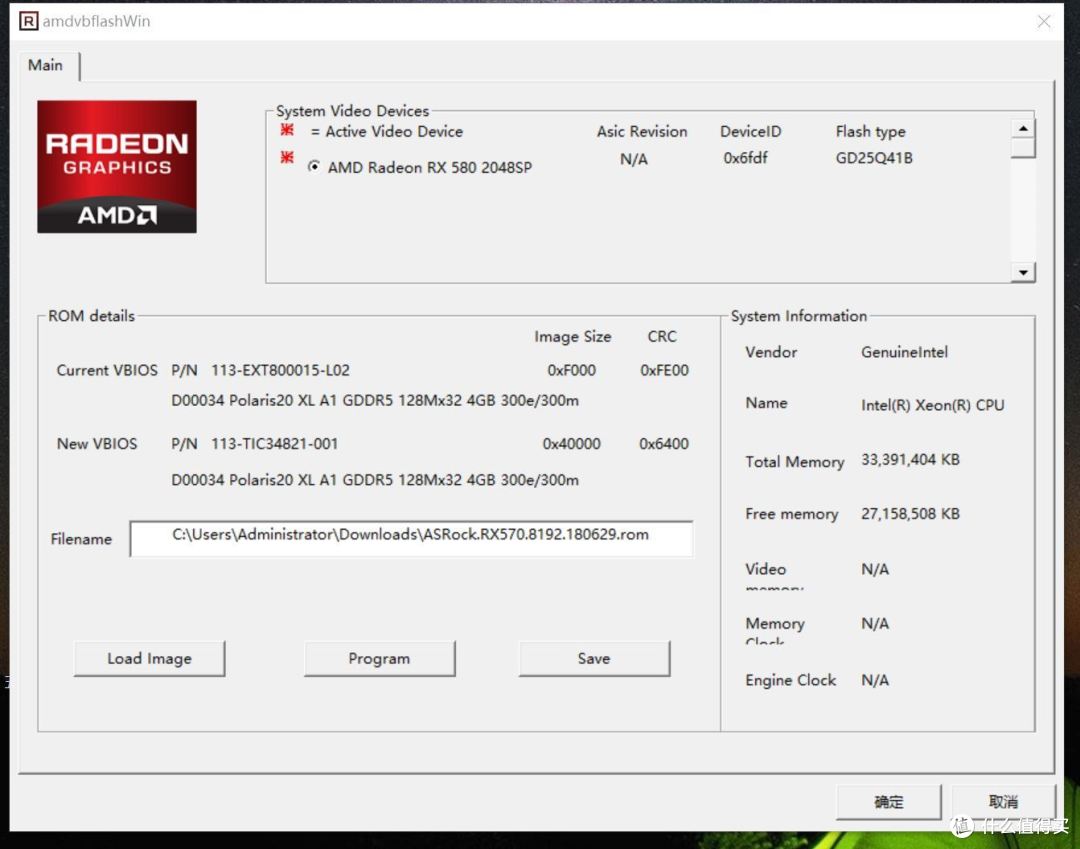Click the device list scroll up arrow
Screen dimensions: 1080x849
[1024, 129]
